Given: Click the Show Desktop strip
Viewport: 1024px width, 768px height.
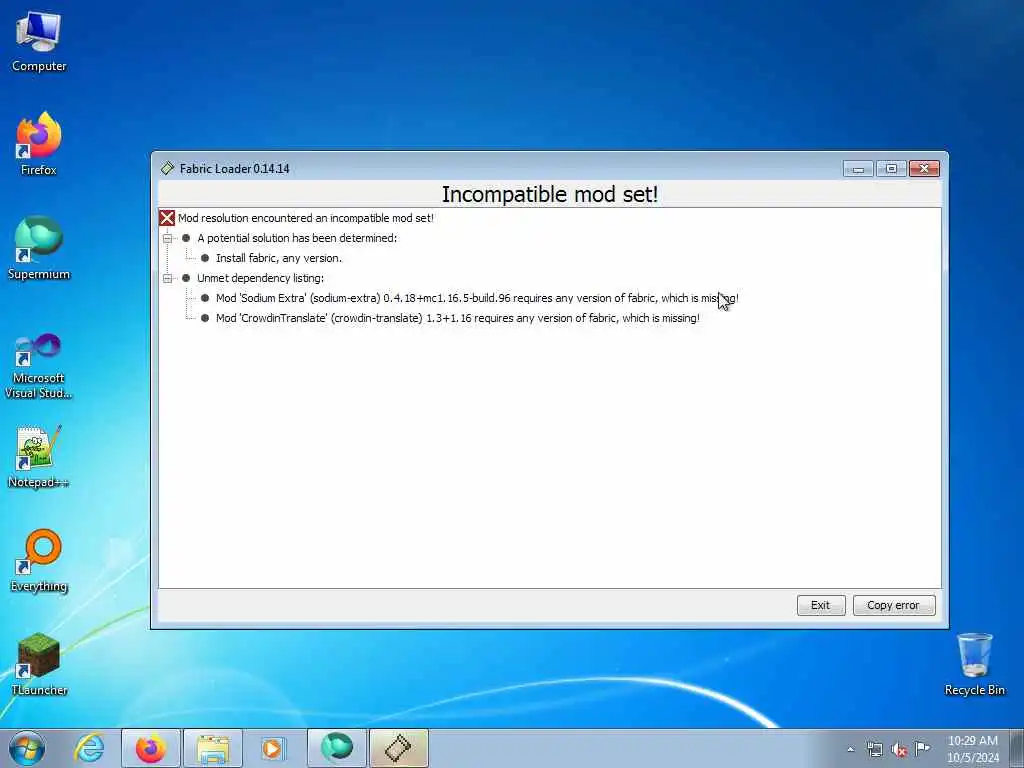Looking at the screenshot, I should point(1017,748).
